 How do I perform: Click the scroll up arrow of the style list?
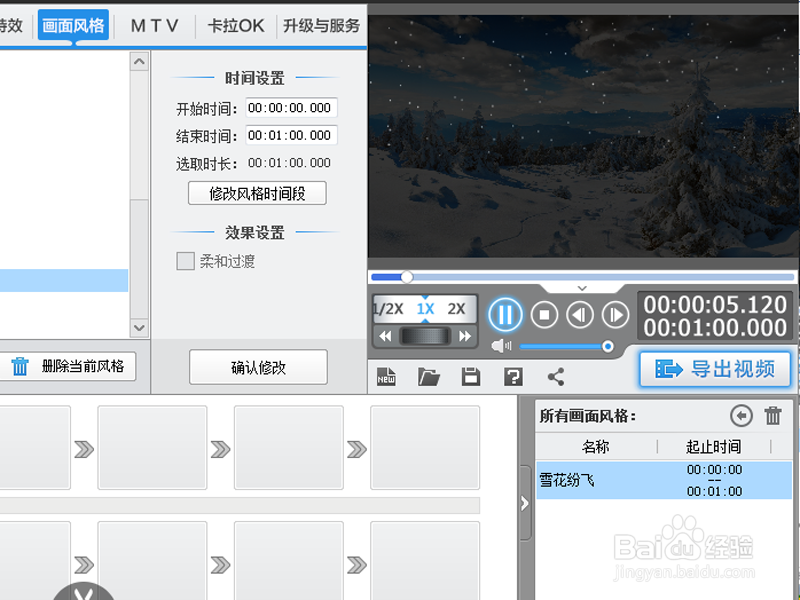point(139,62)
